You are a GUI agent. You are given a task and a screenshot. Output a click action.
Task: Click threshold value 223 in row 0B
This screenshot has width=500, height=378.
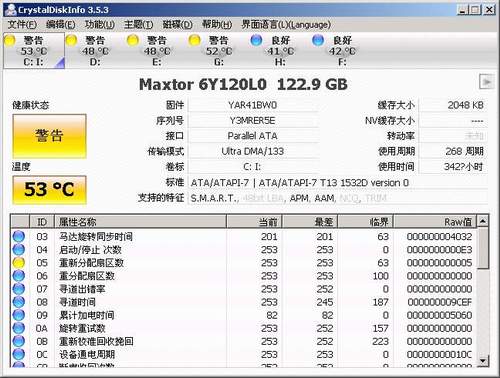pyautogui.click(x=381, y=341)
